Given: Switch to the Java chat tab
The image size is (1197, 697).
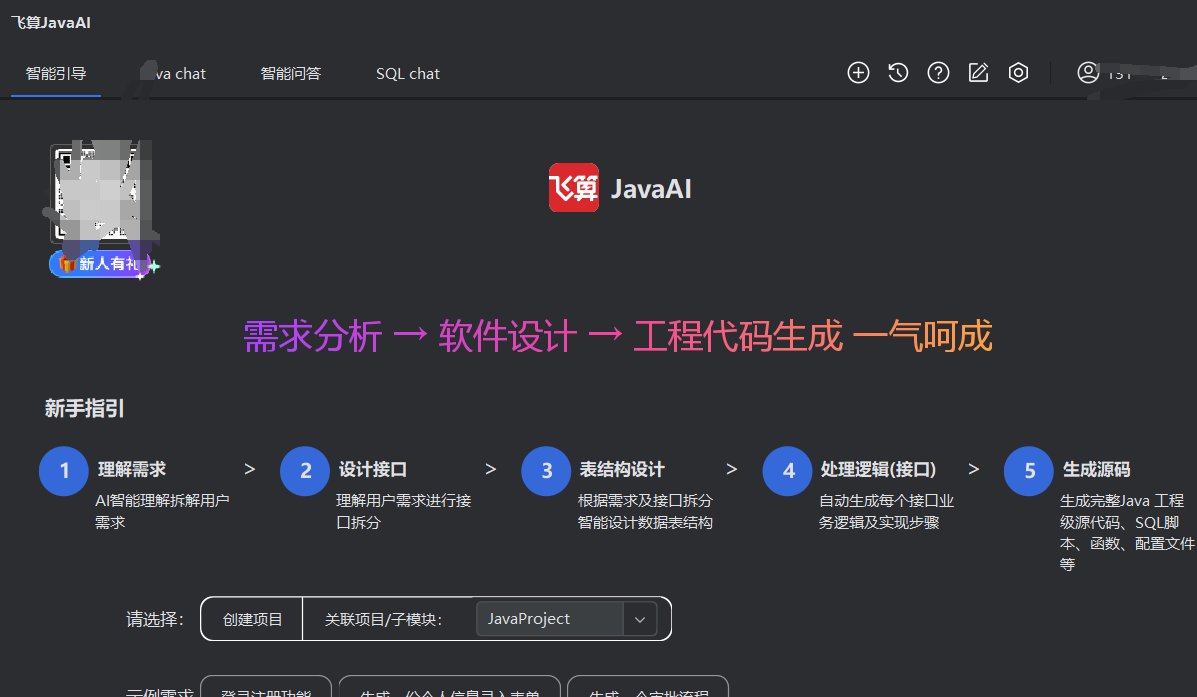Looking at the screenshot, I should tap(173, 74).
